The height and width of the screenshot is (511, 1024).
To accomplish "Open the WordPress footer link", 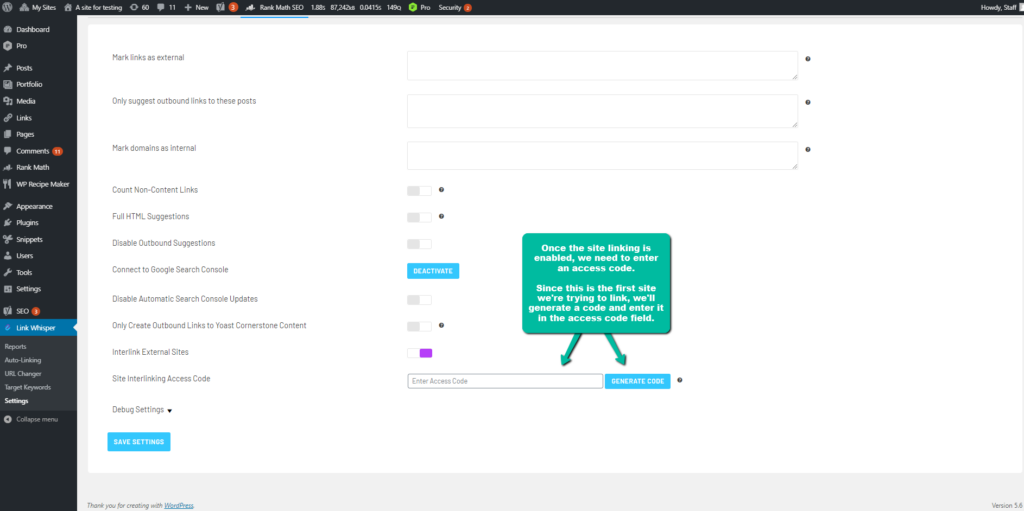I will [179, 505].
